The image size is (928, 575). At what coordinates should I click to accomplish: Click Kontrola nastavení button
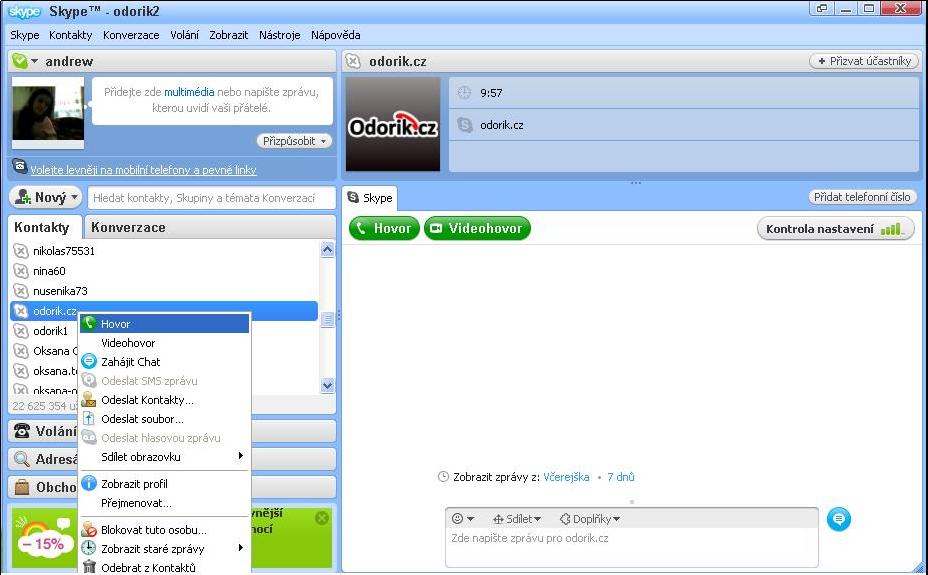coord(835,229)
